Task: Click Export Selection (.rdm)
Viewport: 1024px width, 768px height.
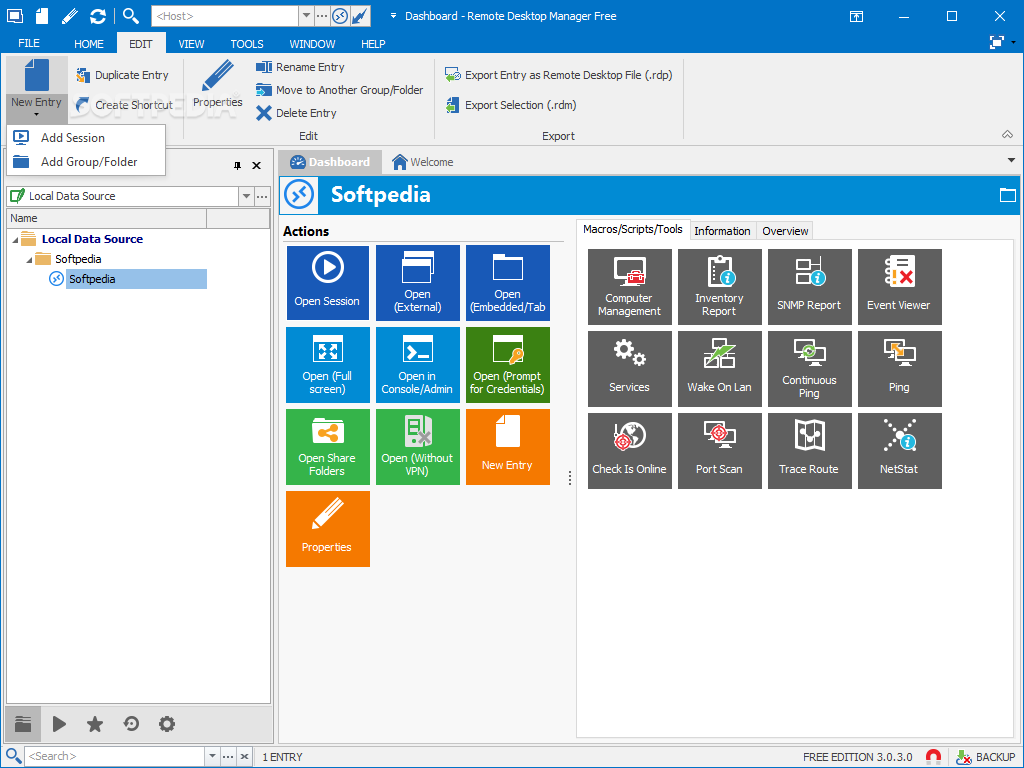Action: pos(511,104)
